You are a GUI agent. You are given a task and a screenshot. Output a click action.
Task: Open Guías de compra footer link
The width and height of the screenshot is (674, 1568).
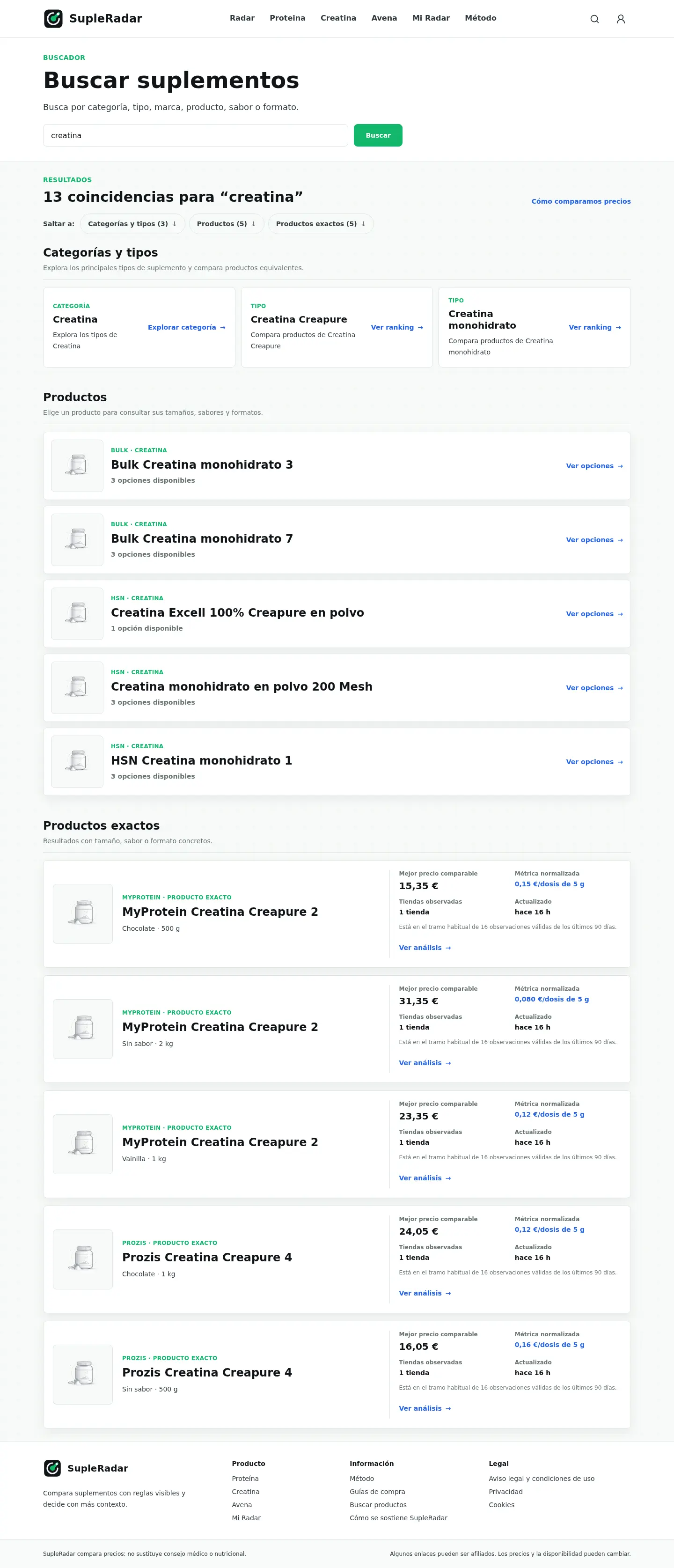(377, 1491)
